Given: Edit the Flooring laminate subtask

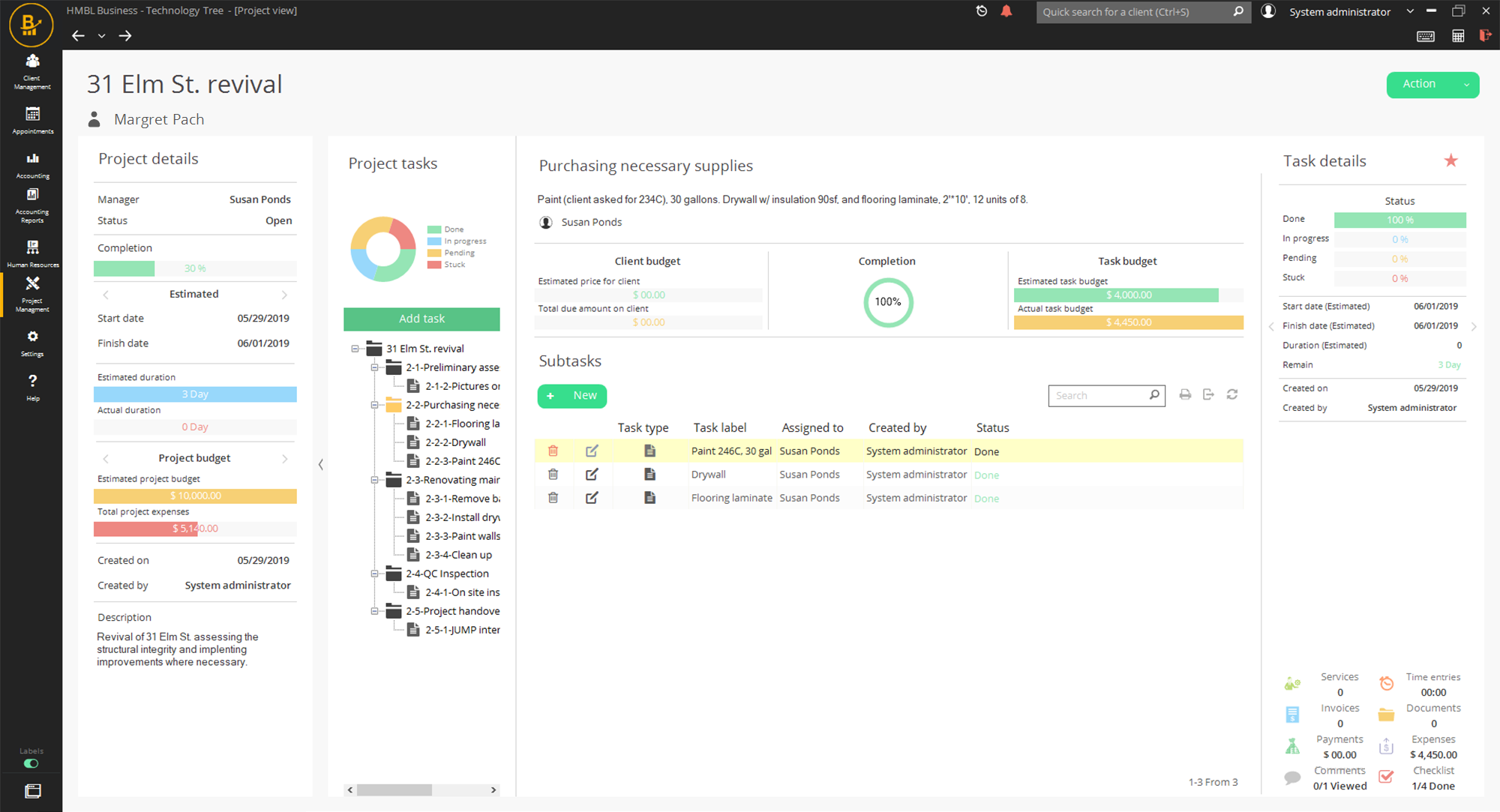Looking at the screenshot, I should (592, 498).
